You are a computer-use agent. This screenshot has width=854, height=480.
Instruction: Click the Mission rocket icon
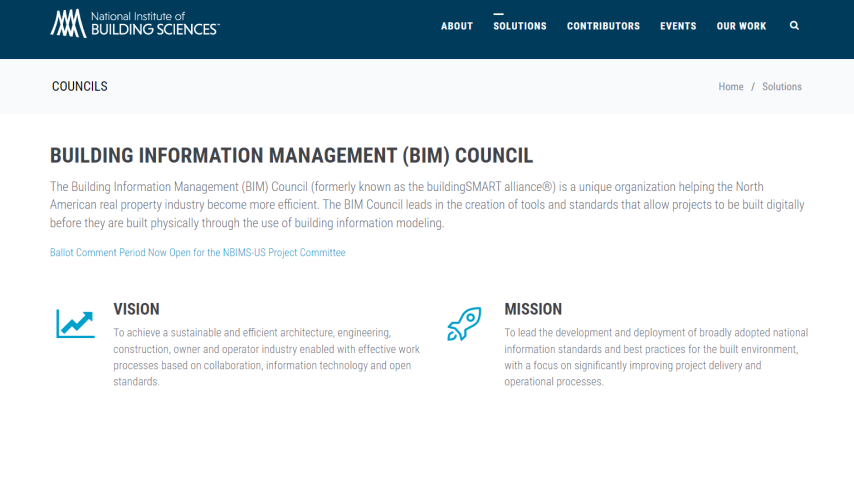[464, 323]
